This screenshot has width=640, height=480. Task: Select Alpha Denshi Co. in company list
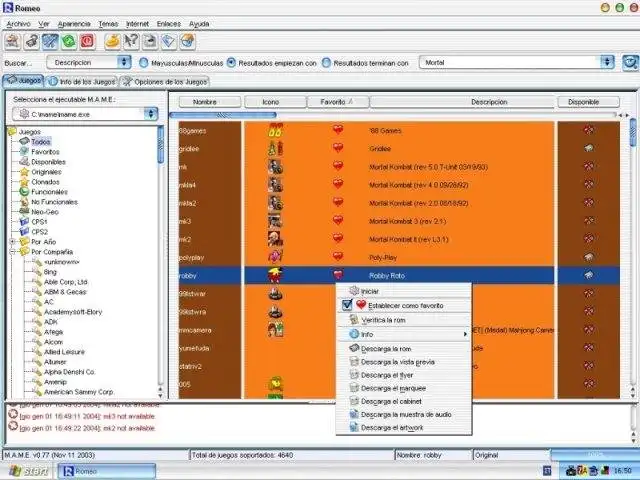tap(69, 372)
